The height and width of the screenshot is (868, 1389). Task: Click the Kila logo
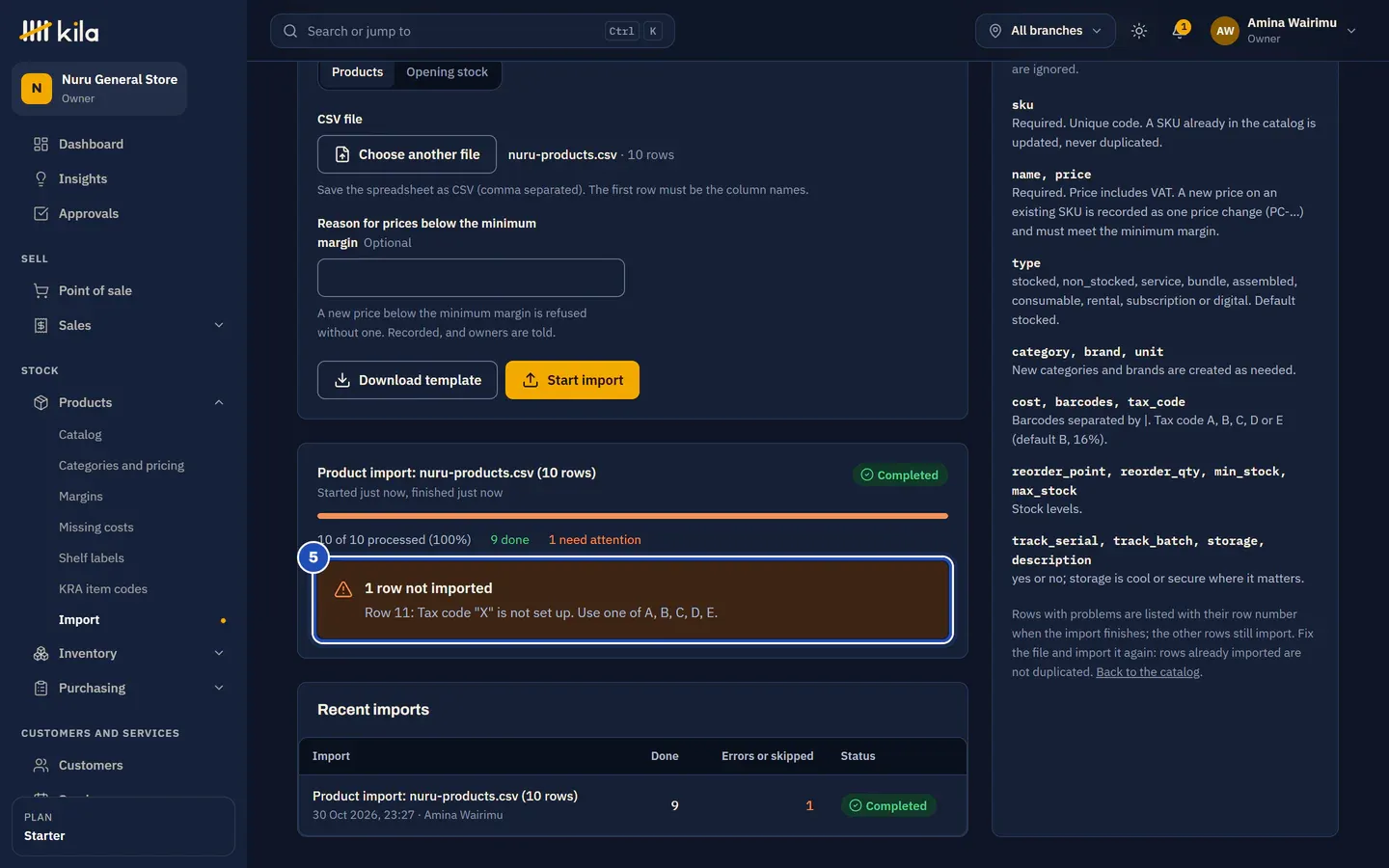(x=59, y=31)
